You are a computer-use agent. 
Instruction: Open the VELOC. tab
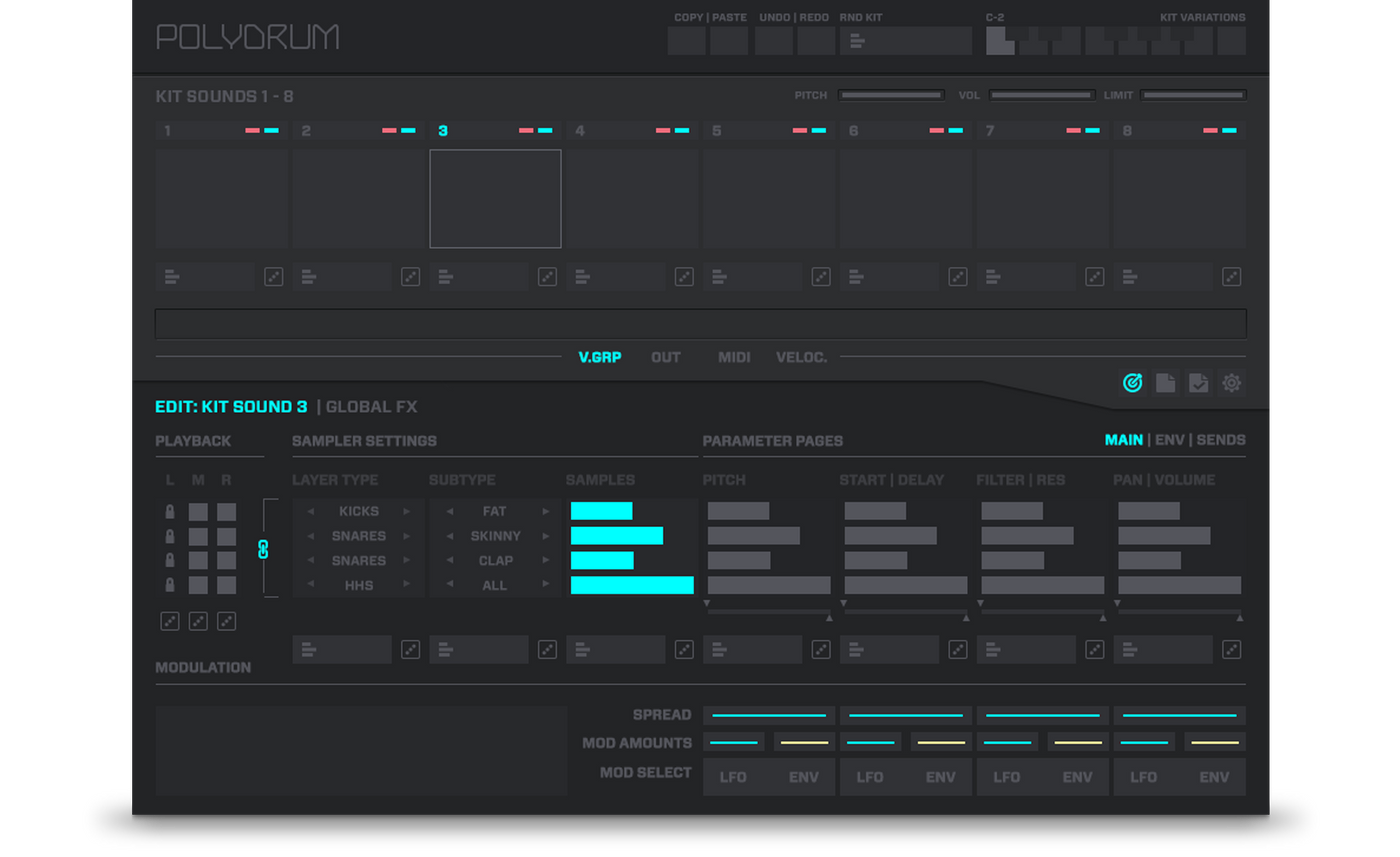[x=802, y=357]
